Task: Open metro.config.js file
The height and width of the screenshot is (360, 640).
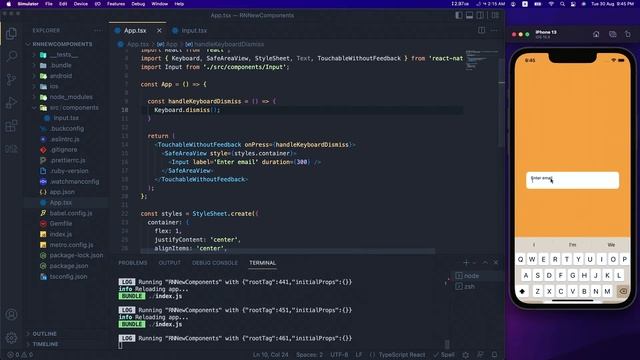Action: point(71,245)
